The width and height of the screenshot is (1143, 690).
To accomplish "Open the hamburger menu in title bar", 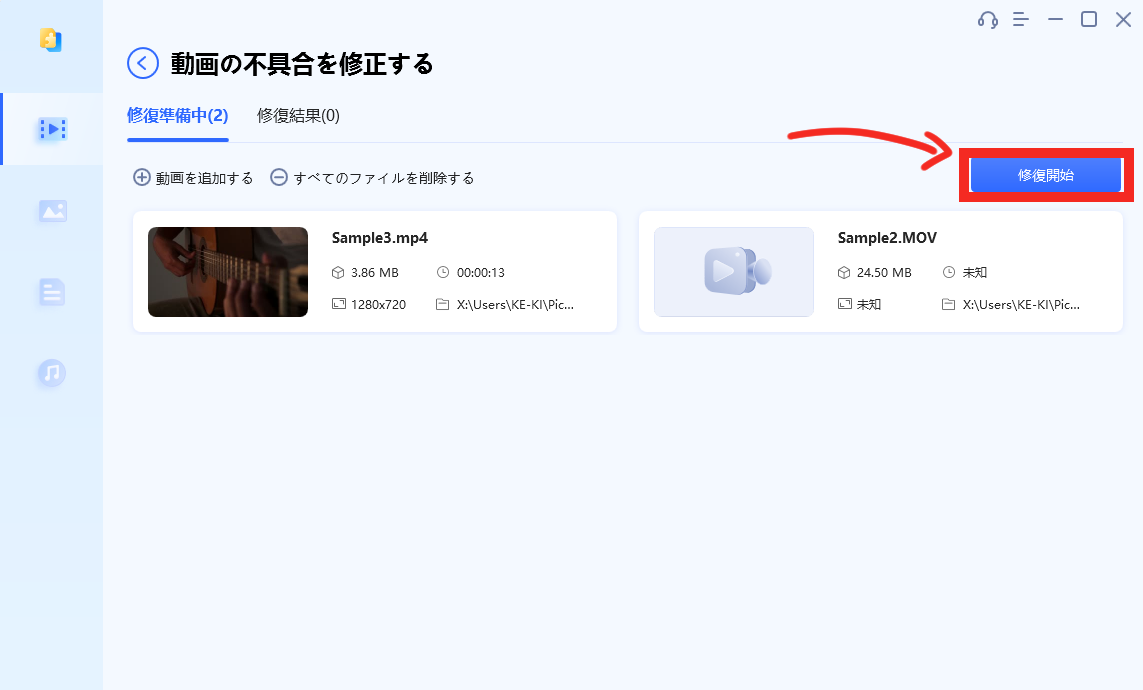I will pos(1021,19).
